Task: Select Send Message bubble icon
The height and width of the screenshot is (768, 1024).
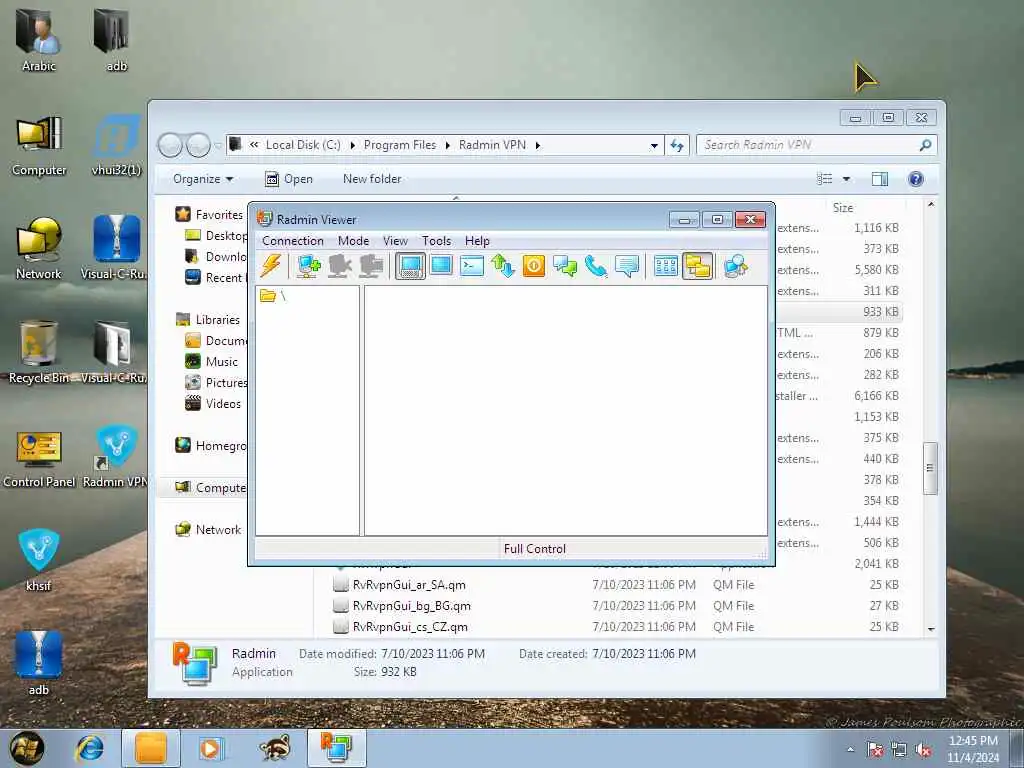Action: (x=627, y=266)
